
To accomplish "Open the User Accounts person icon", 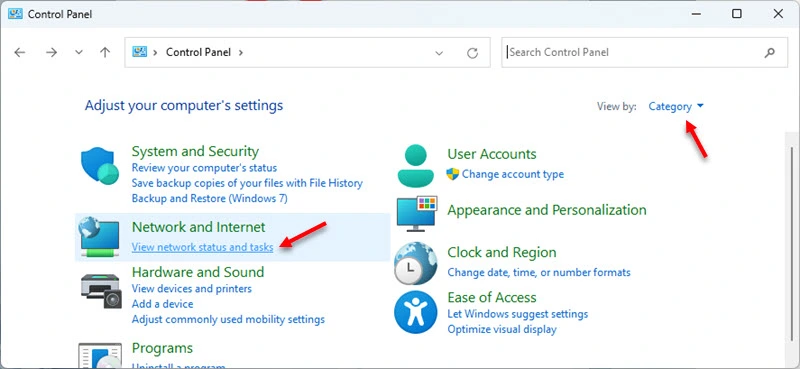I will click(x=417, y=165).
